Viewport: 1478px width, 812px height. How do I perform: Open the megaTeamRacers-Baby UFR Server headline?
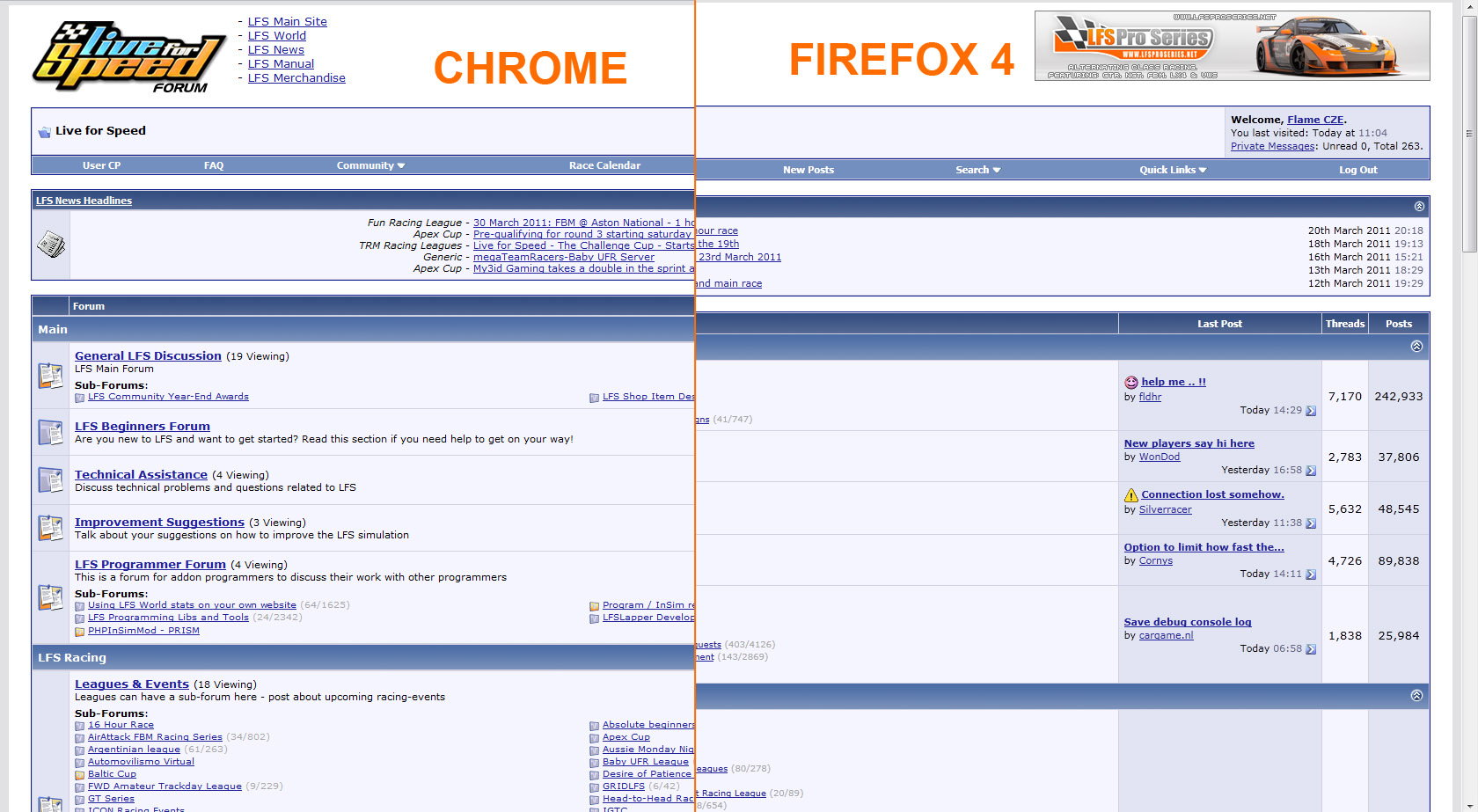coord(564,257)
